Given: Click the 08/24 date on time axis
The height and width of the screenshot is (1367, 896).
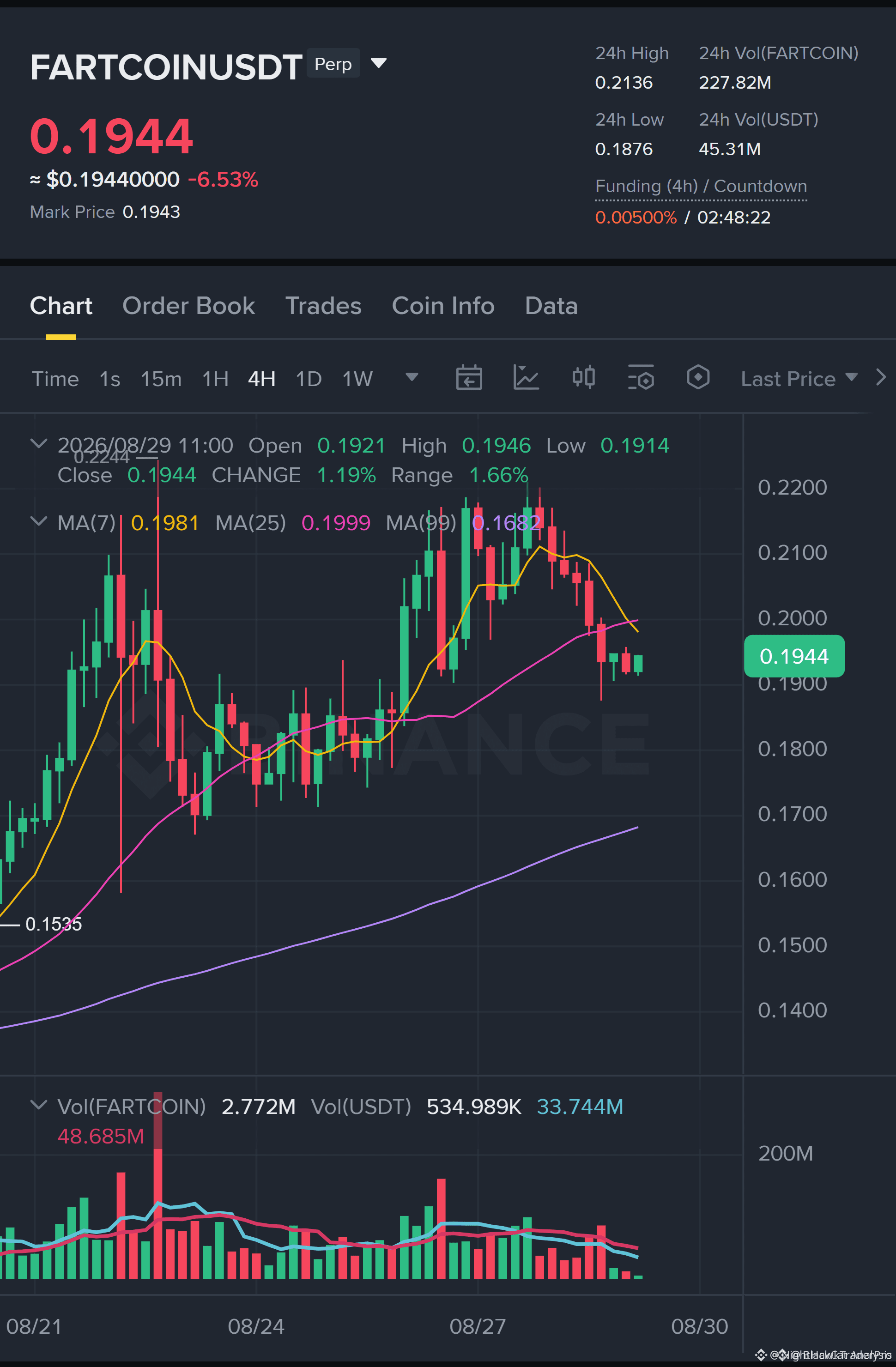Looking at the screenshot, I should 256,1326.
